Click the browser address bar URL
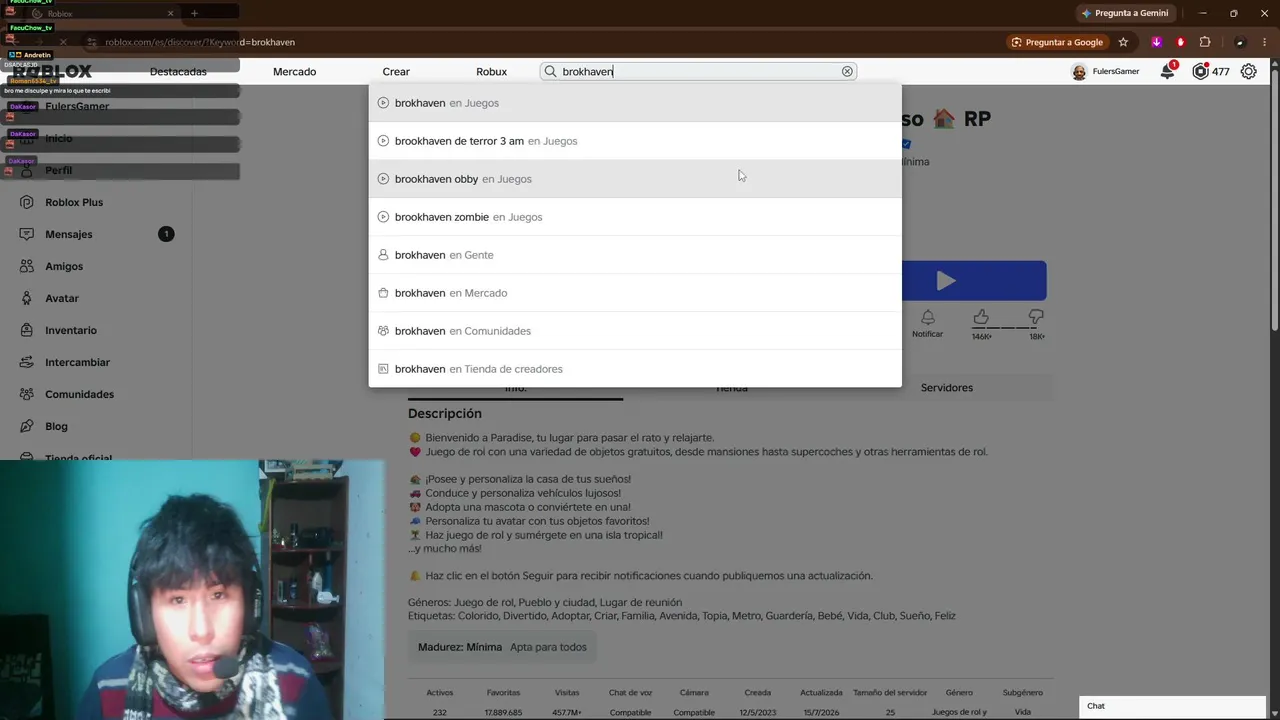1280x720 pixels. (200, 42)
